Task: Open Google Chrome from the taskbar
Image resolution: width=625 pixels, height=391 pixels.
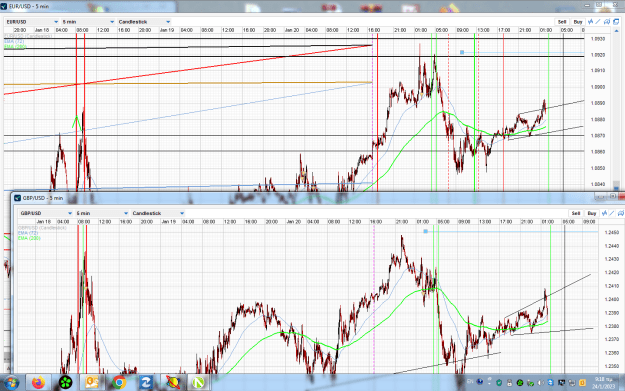Action: 119,383
